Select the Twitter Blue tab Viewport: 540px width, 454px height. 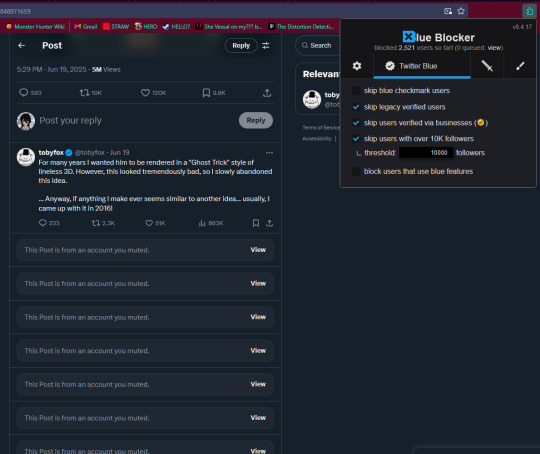[x=422, y=66]
